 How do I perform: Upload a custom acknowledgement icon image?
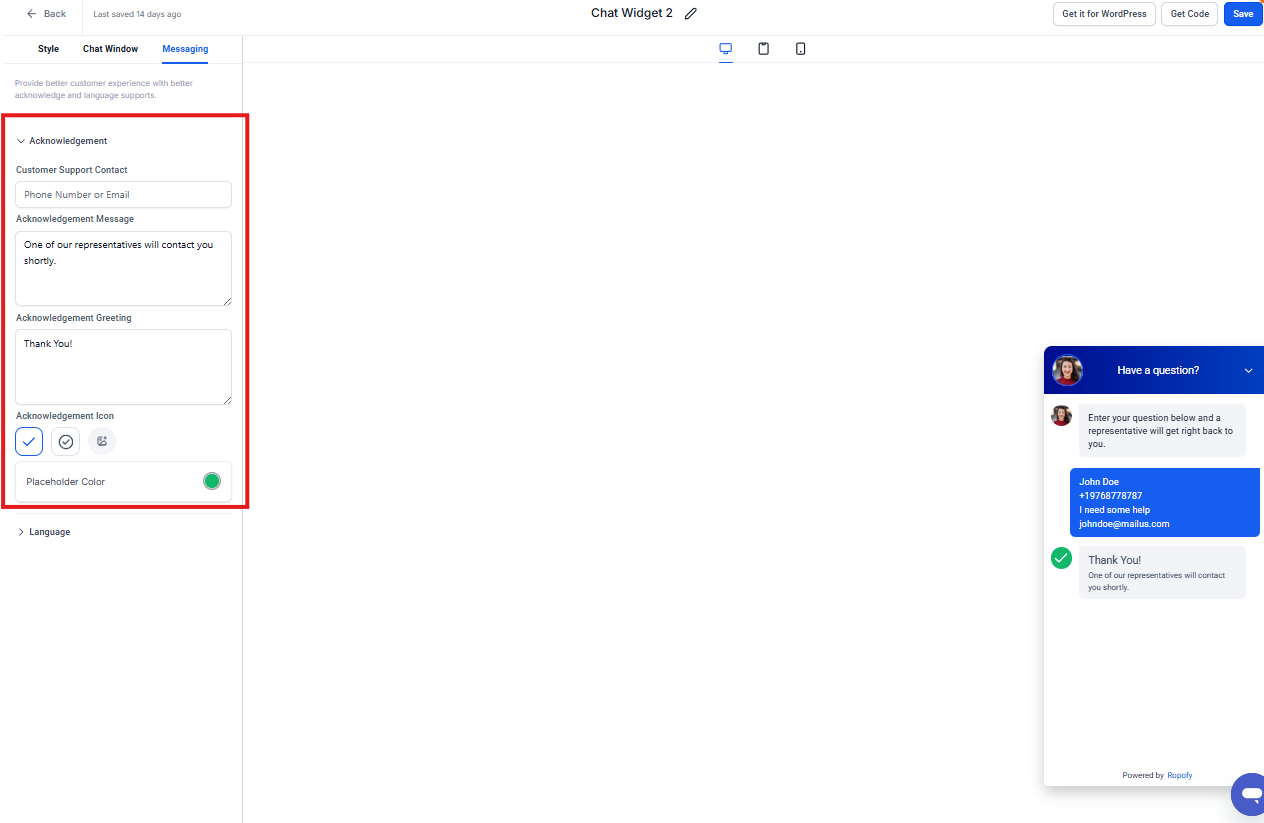[102, 441]
